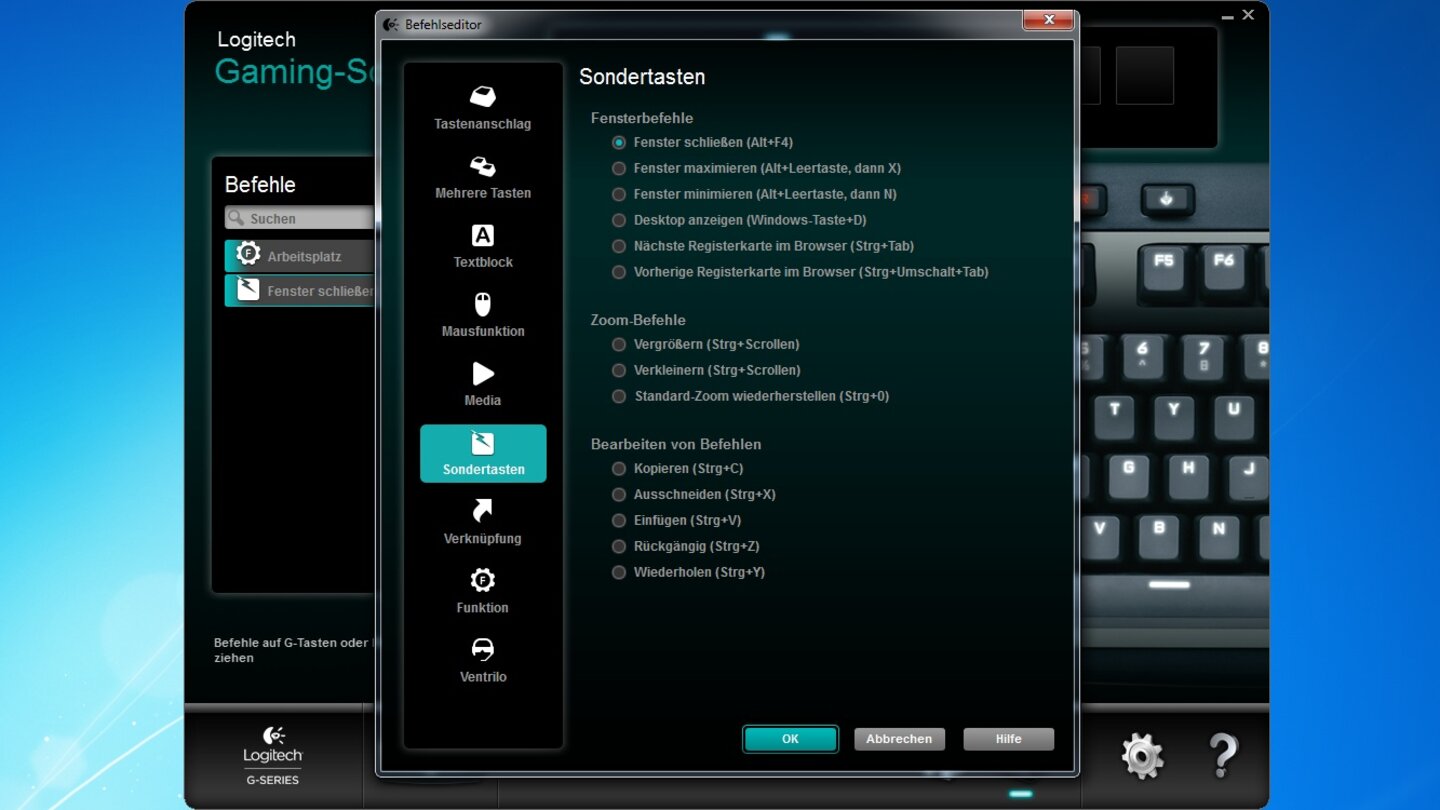Click the 'Fensterbefehle' section heading
The image size is (1440, 810).
coord(642,118)
